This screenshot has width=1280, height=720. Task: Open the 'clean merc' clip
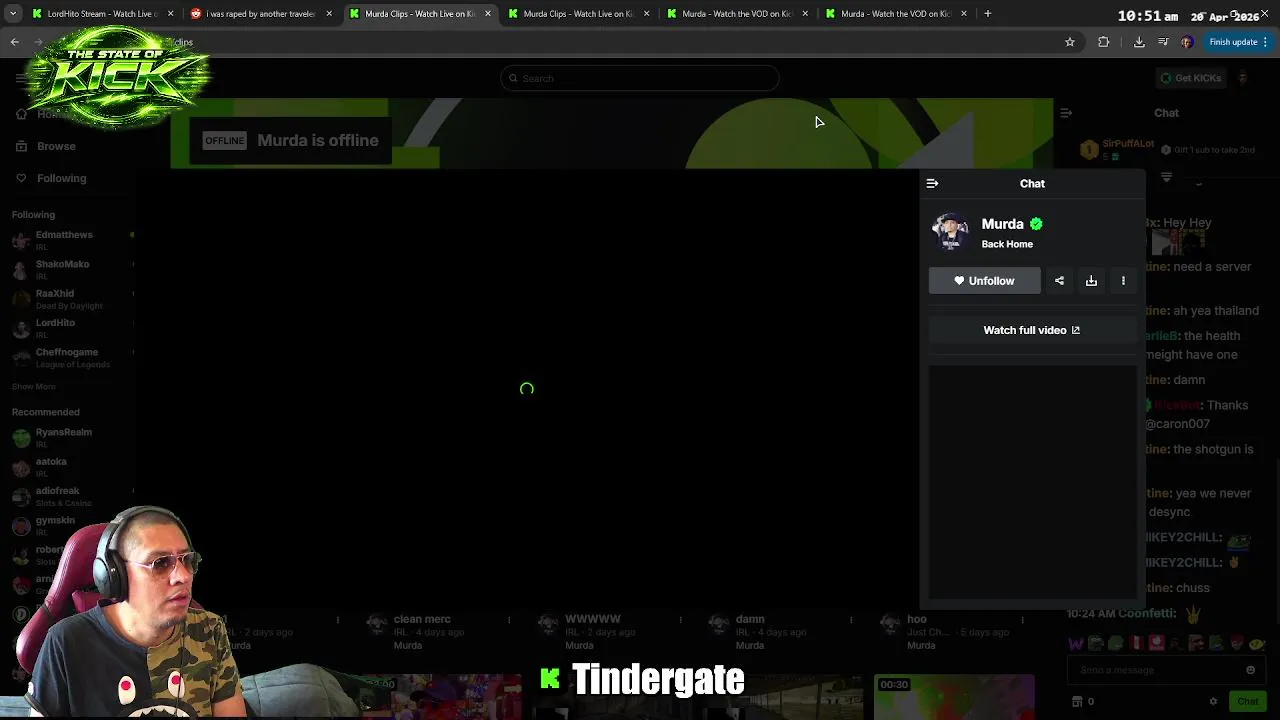[x=421, y=619]
